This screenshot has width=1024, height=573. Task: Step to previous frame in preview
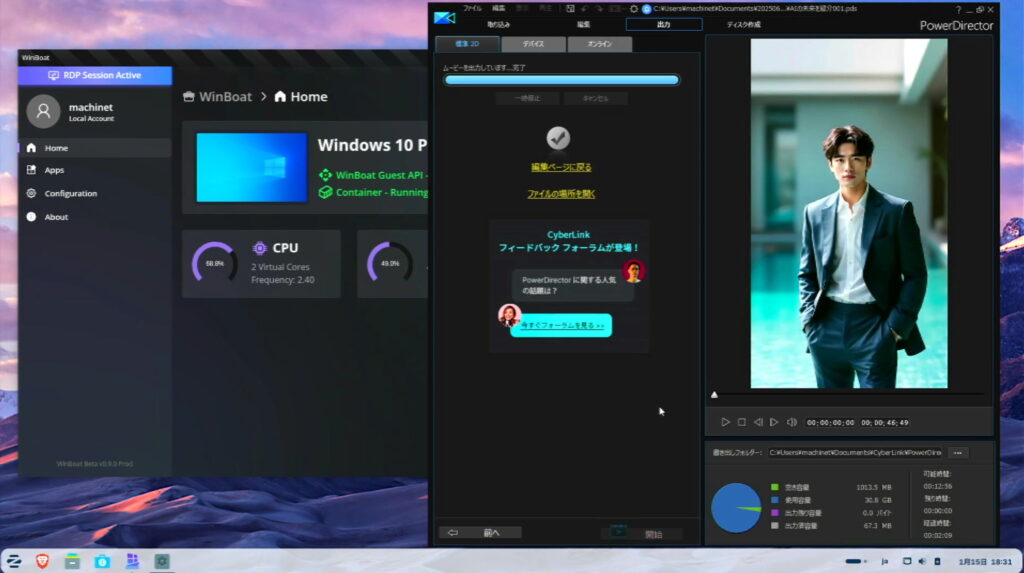point(758,422)
